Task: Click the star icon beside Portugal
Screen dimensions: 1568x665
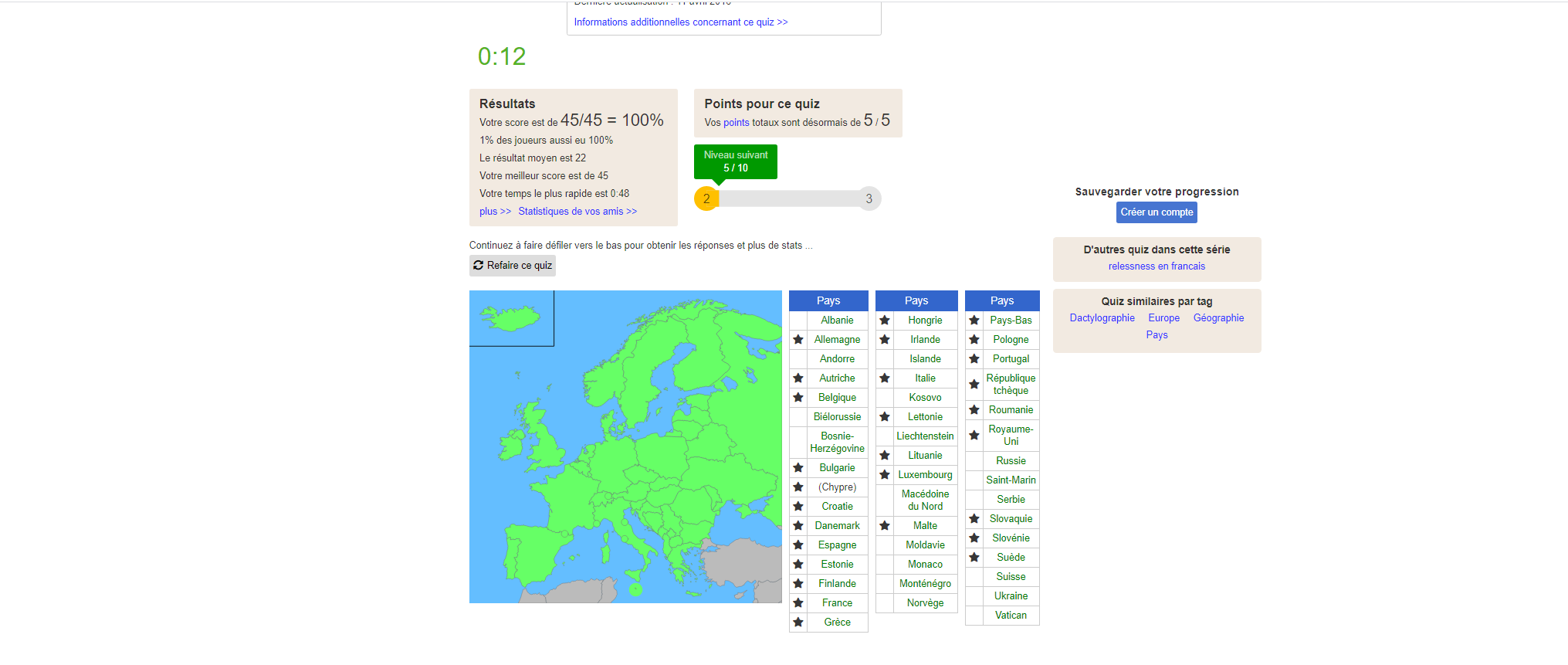Action: point(974,358)
